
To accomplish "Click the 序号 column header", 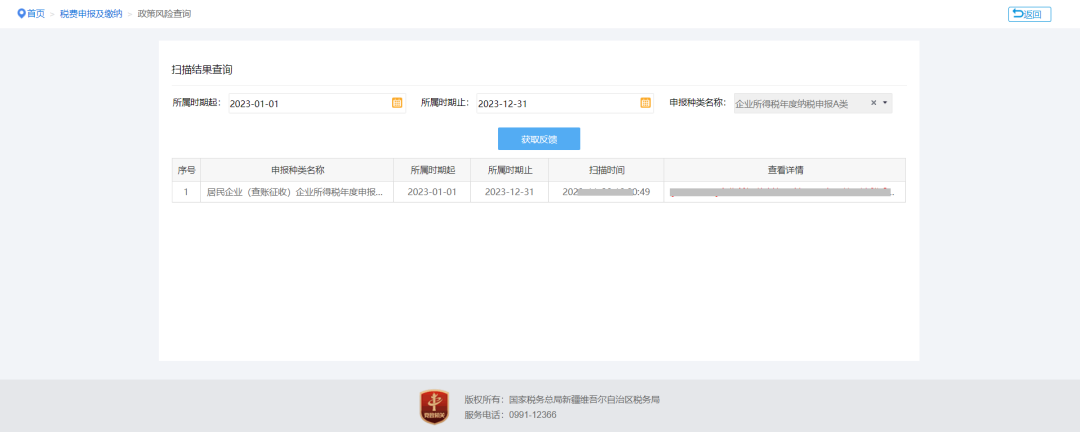I will click(186, 170).
